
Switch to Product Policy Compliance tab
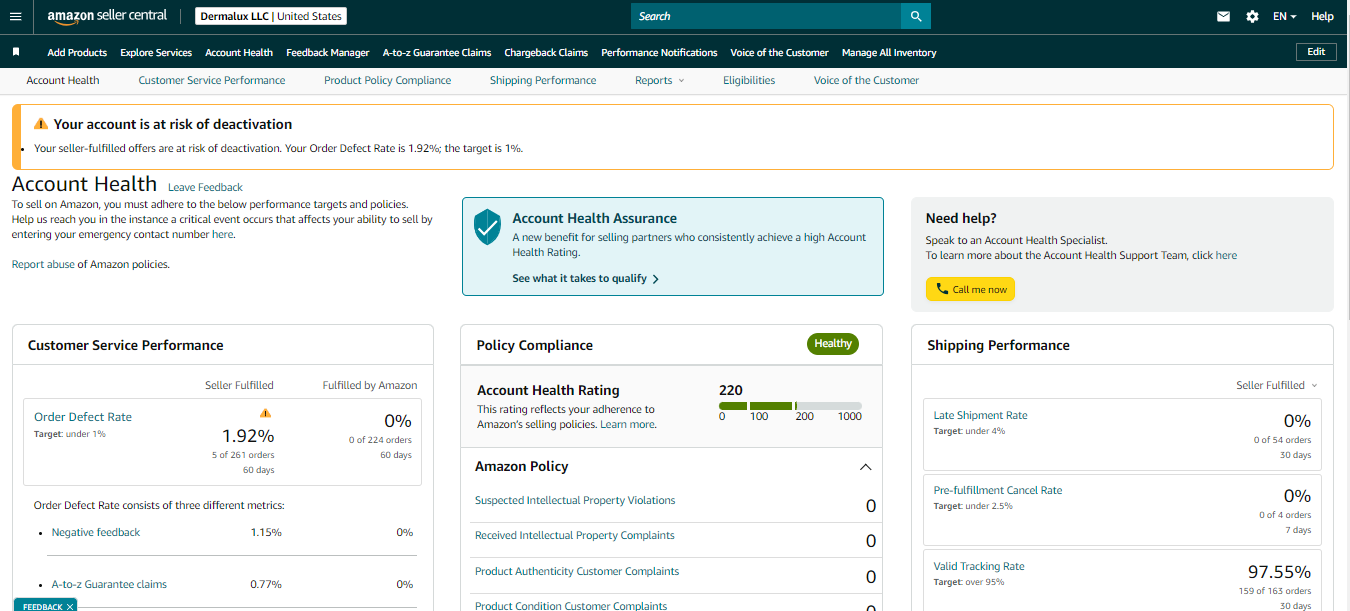[x=388, y=80]
